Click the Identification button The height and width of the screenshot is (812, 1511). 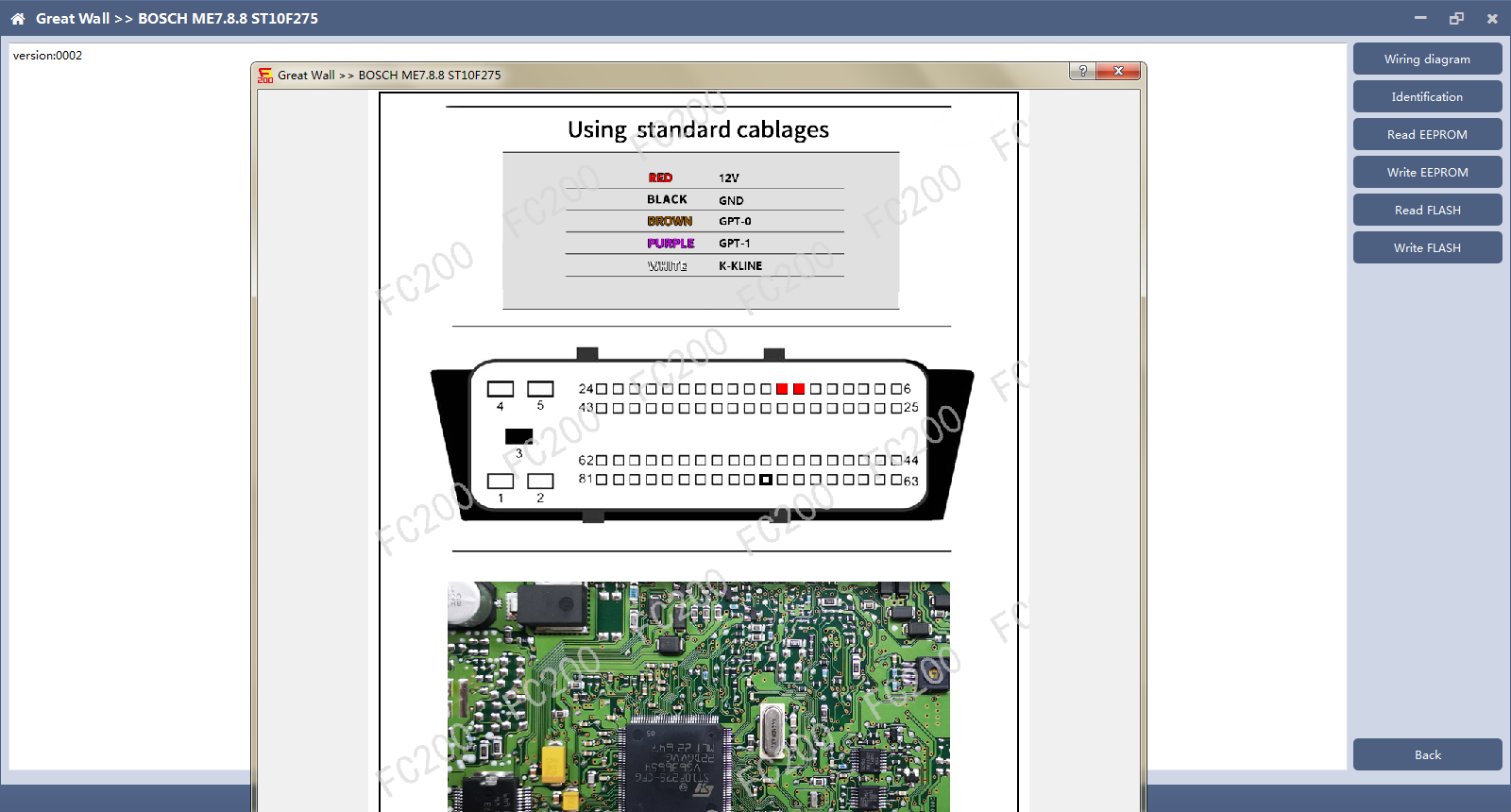1427,96
